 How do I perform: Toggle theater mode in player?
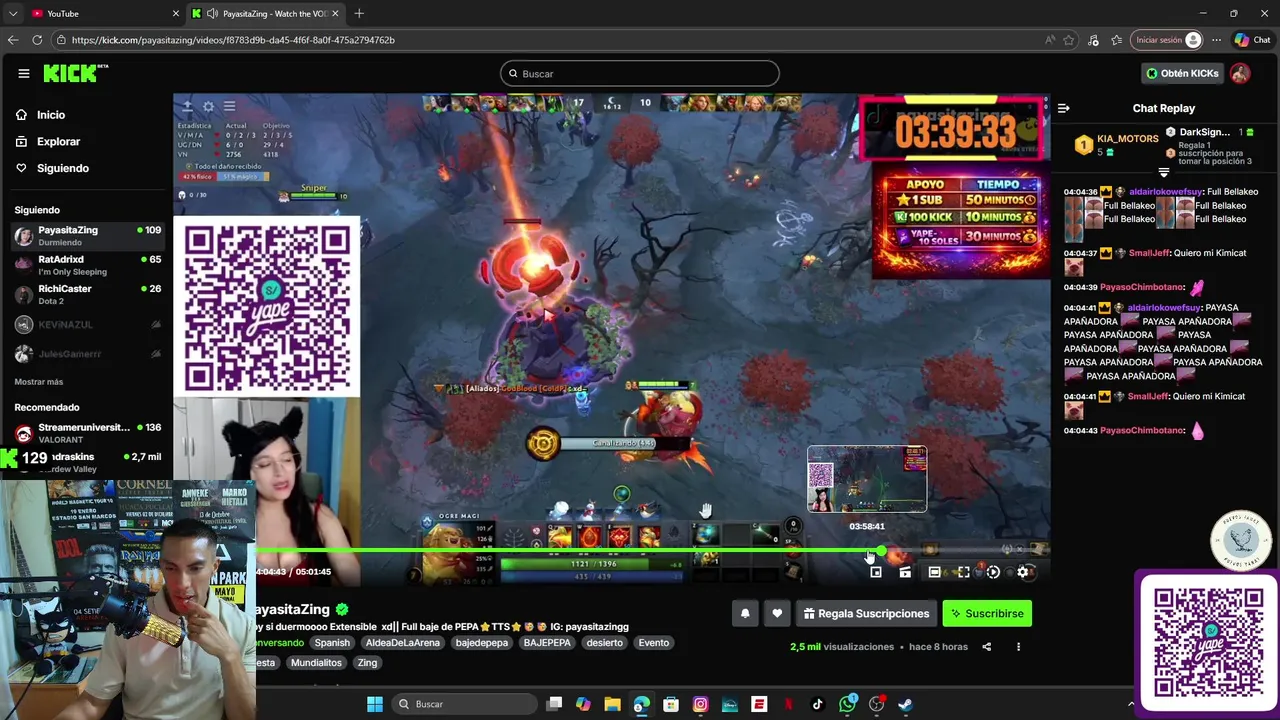[934, 572]
